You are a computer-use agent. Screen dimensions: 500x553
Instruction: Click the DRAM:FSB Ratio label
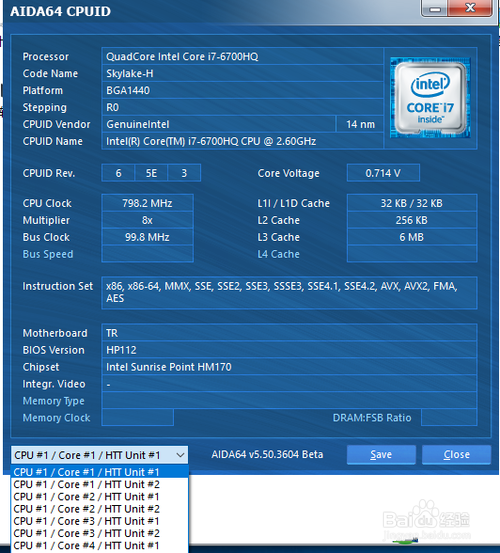(x=372, y=418)
